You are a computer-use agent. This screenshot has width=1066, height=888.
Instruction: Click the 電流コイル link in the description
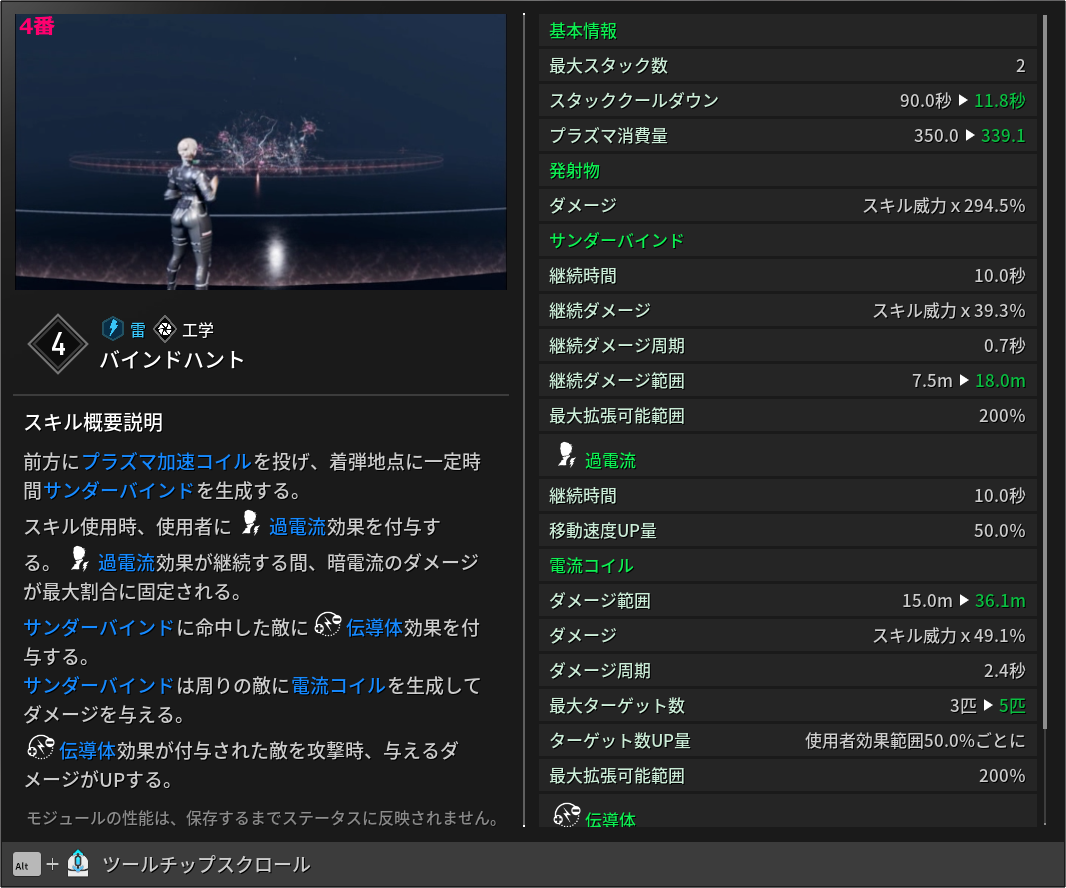[339, 685]
